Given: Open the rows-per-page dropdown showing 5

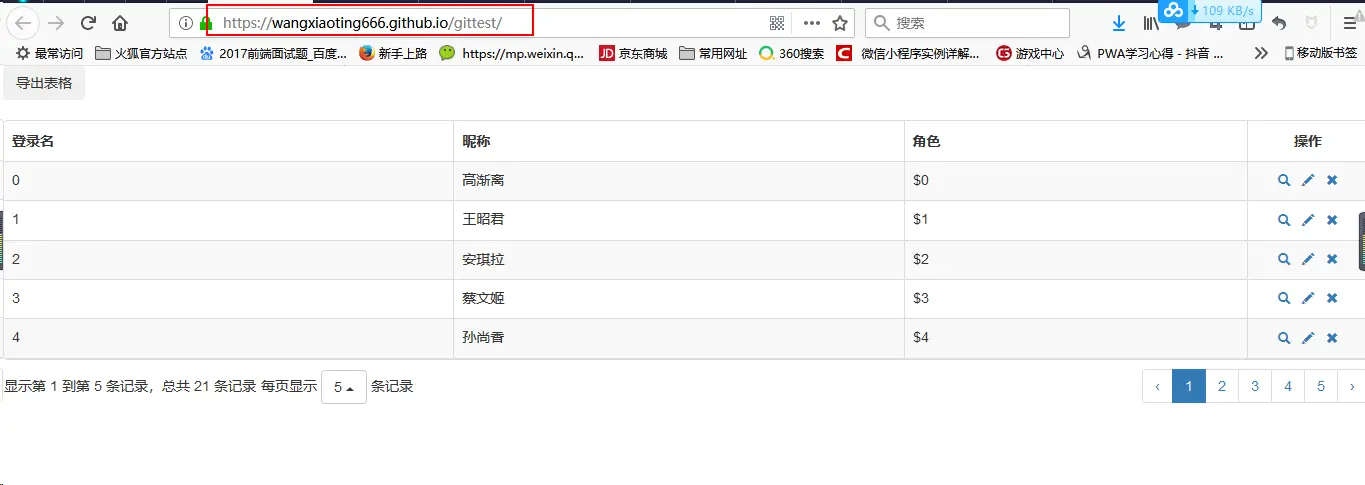Looking at the screenshot, I should (344, 387).
